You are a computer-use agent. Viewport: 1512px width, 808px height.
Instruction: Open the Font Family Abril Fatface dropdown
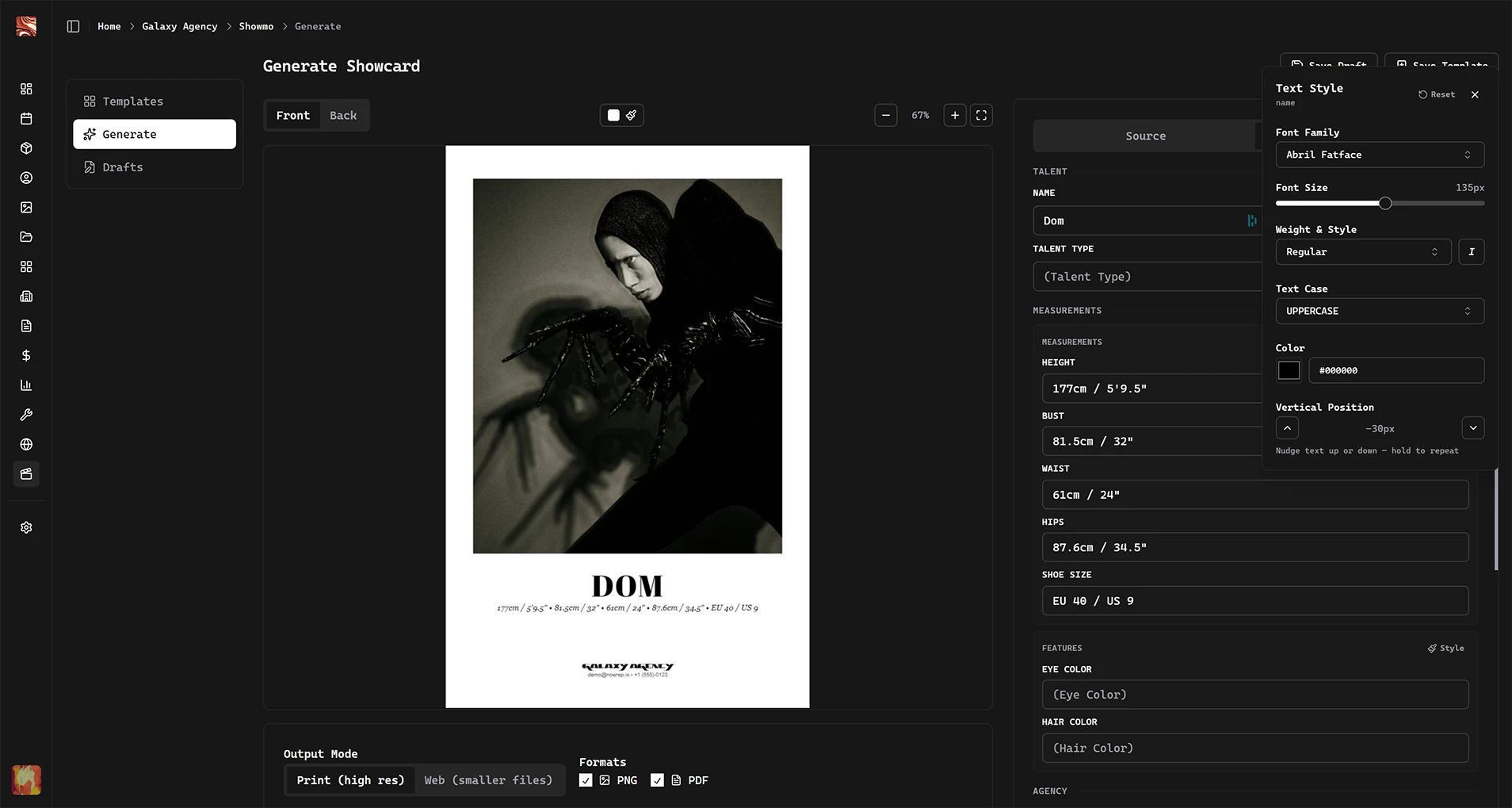[1380, 155]
